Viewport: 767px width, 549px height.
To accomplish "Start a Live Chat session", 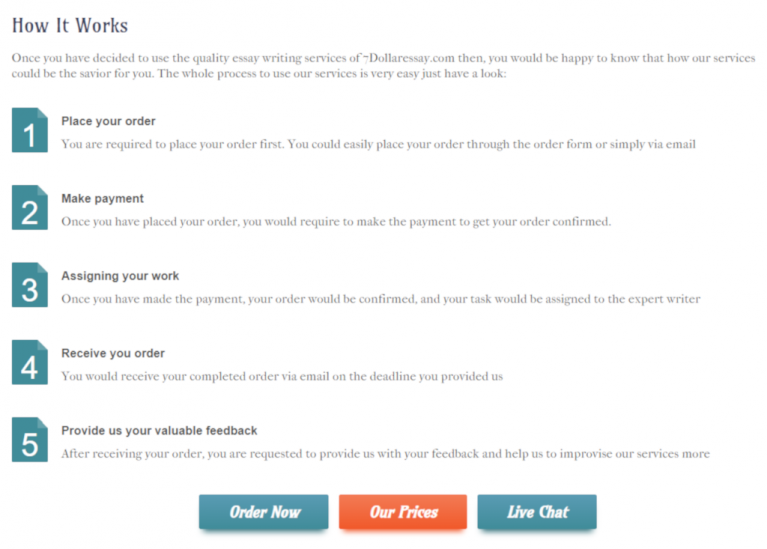I will pos(537,512).
